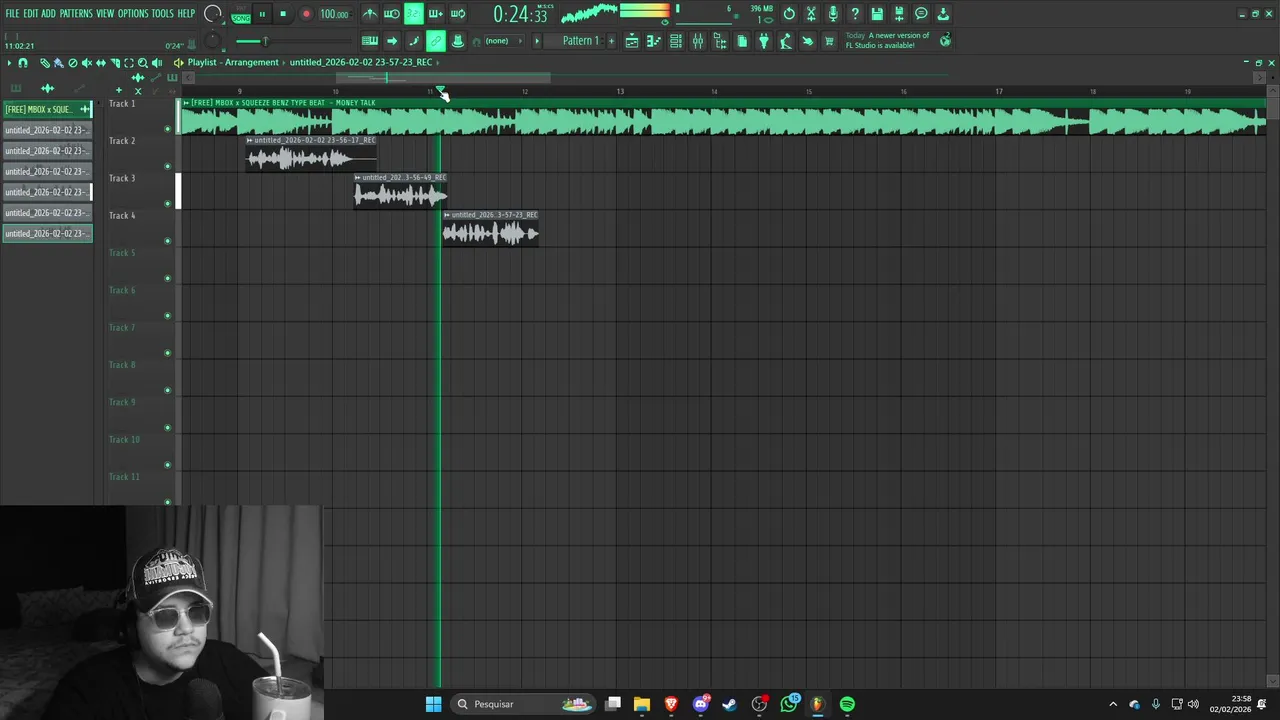1280x720 pixels.
Task: Show hidden system tray icons chevron
Action: tap(1113, 704)
